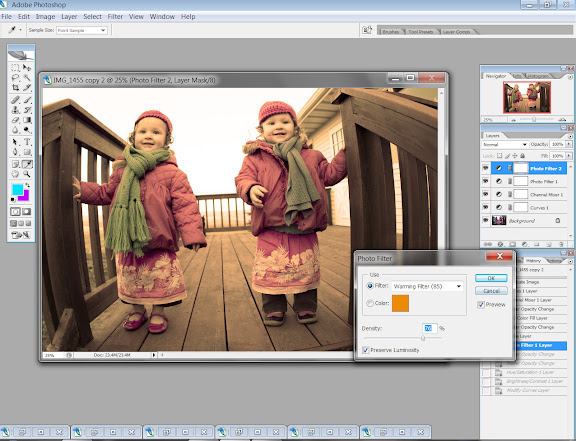This screenshot has height=441, width=576.
Task: Select the Crop tool
Action: [15, 87]
